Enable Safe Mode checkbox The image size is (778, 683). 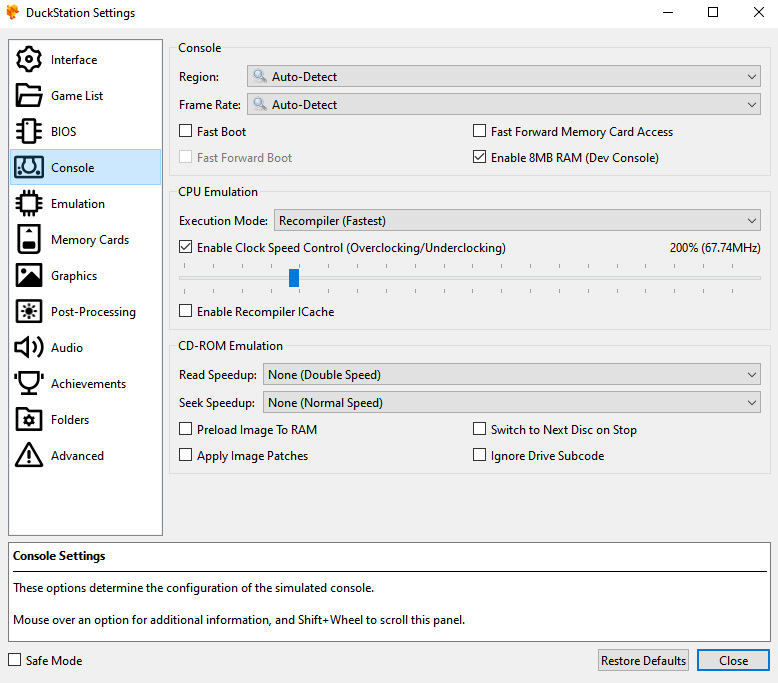tap(15, 660)
